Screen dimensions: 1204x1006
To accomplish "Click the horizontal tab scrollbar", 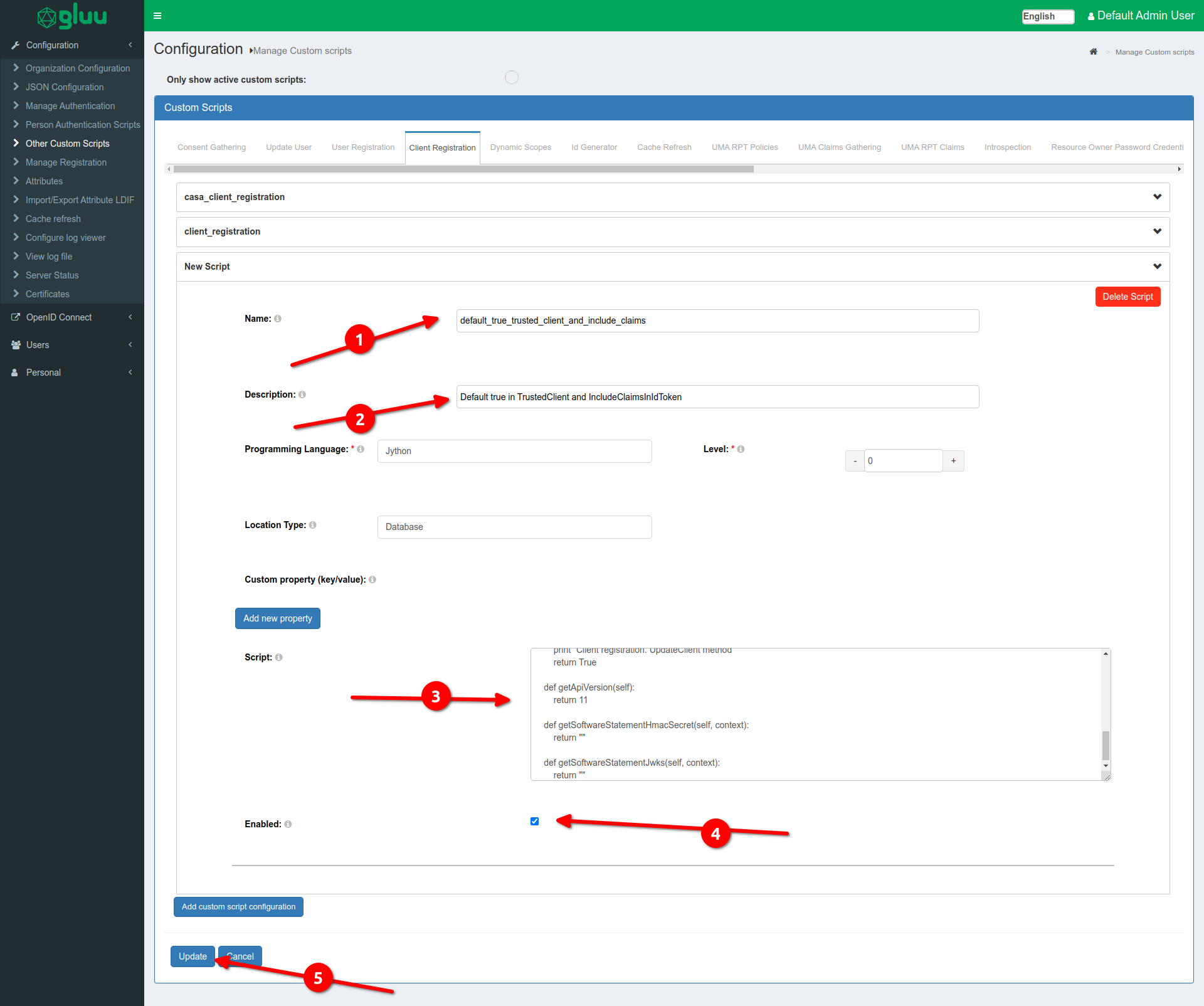I will (463, 169).
